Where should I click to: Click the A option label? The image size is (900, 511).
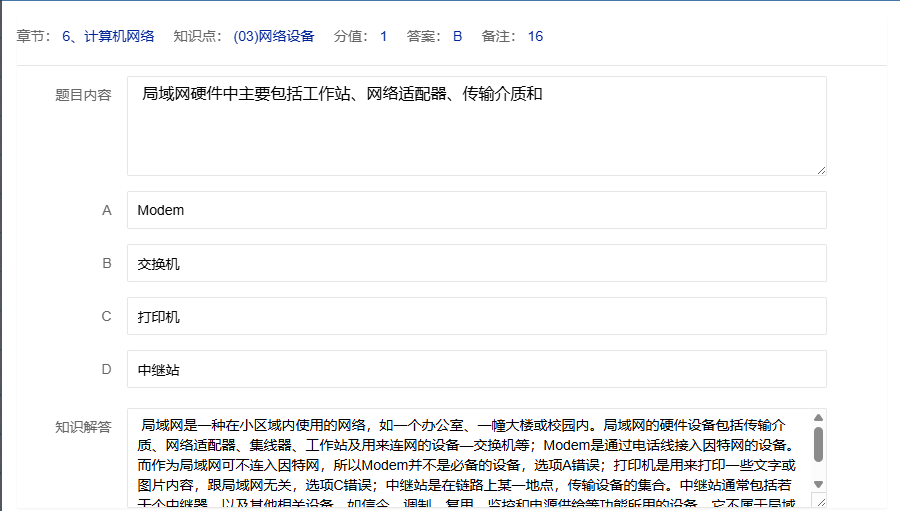pos(107,210)
